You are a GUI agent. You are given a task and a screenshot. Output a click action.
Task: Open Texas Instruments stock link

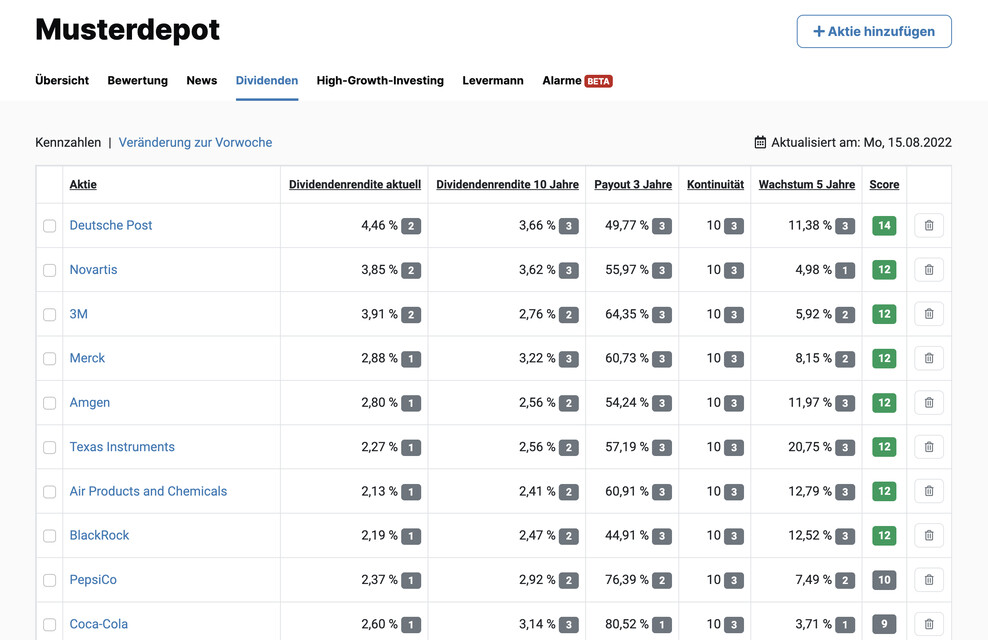coord(122,447)
